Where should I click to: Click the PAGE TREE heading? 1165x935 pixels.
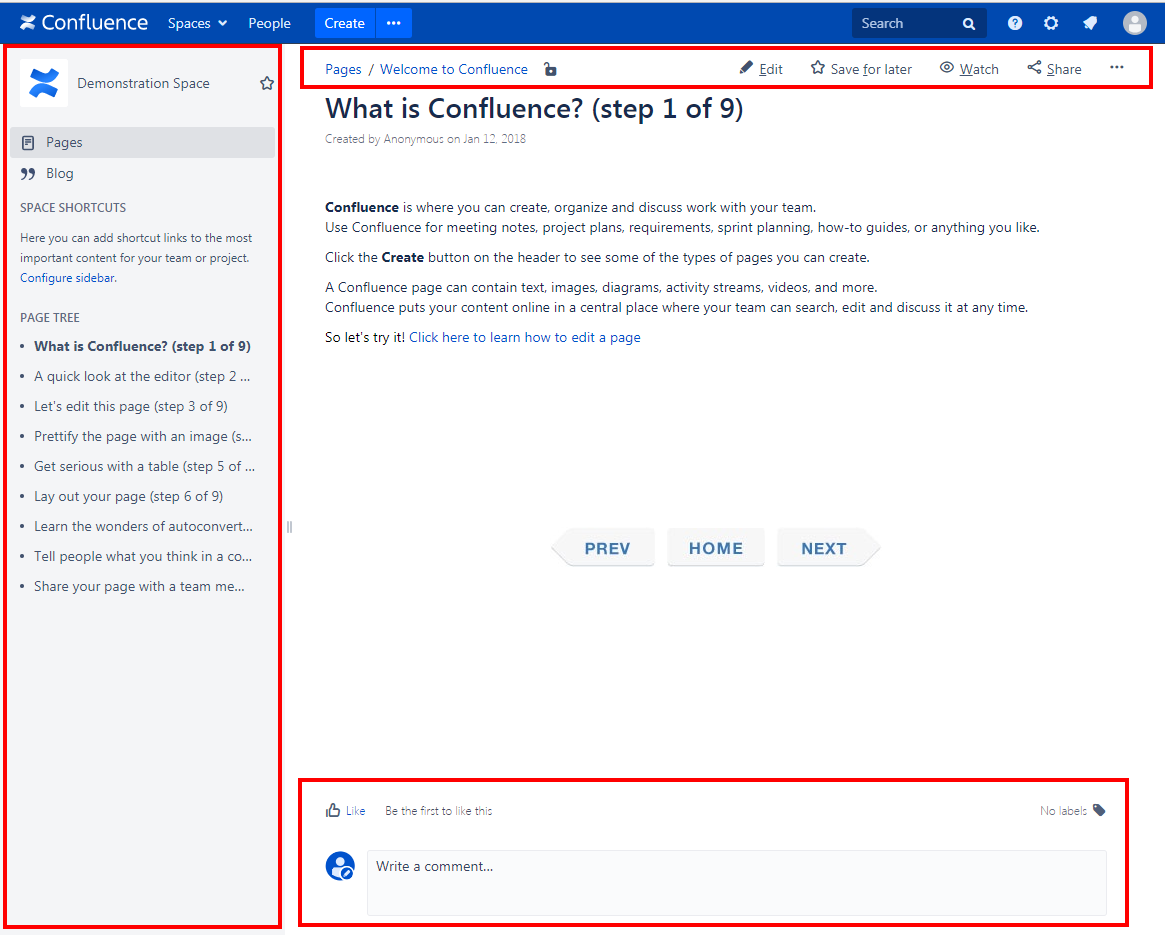[x=50, y=318]
